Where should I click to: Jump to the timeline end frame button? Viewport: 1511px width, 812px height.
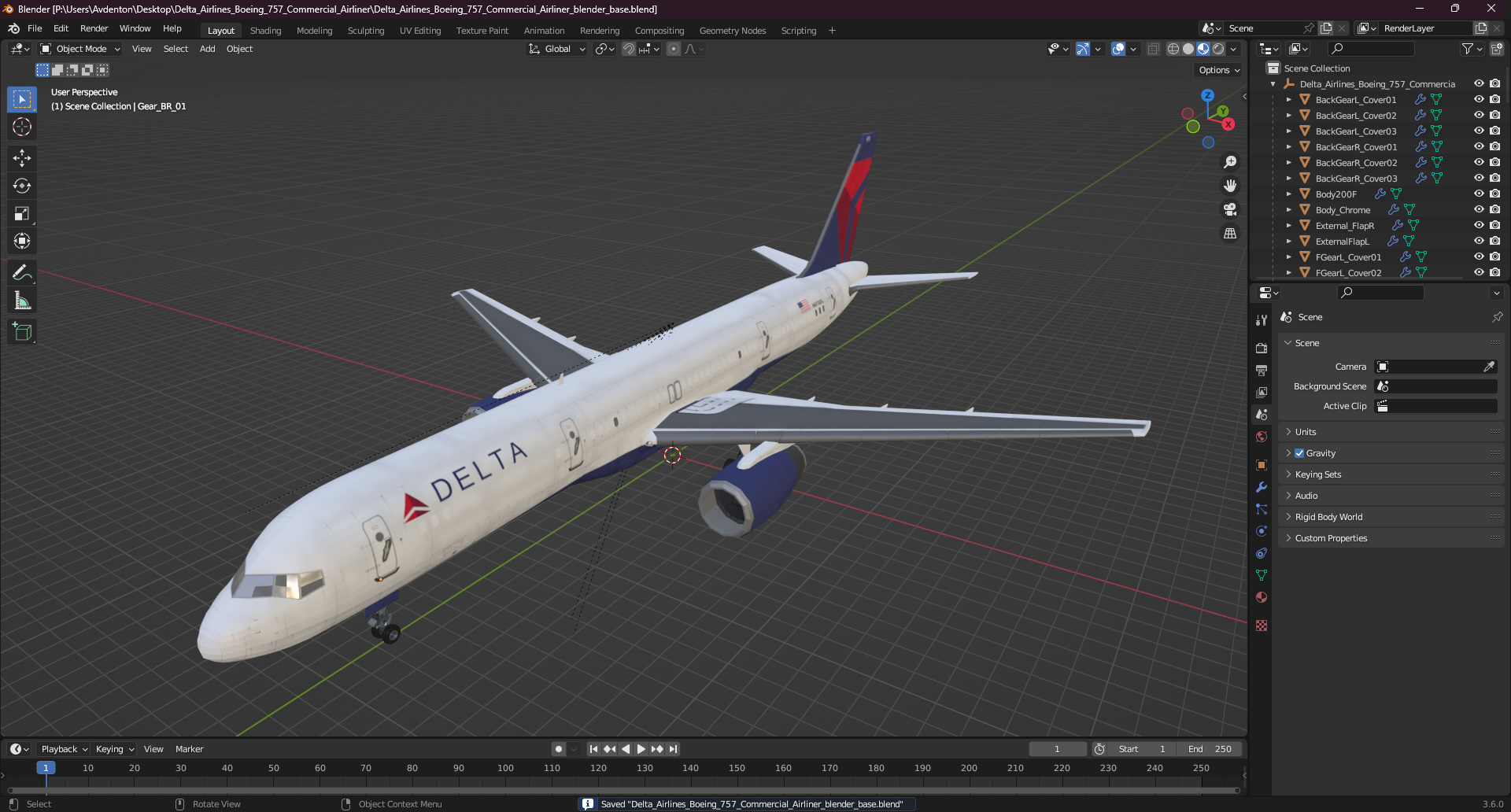coord(674,749)
